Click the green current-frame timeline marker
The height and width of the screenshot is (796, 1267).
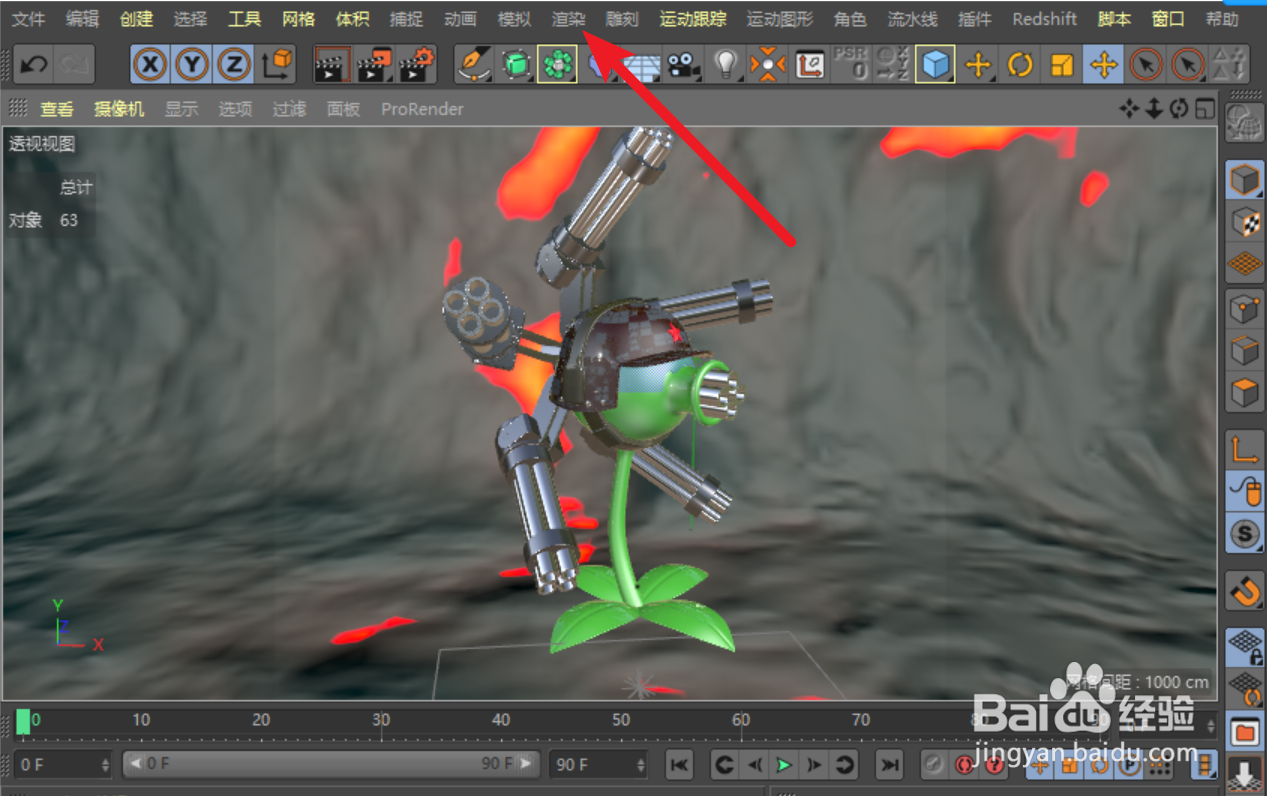tap(23, 720)
